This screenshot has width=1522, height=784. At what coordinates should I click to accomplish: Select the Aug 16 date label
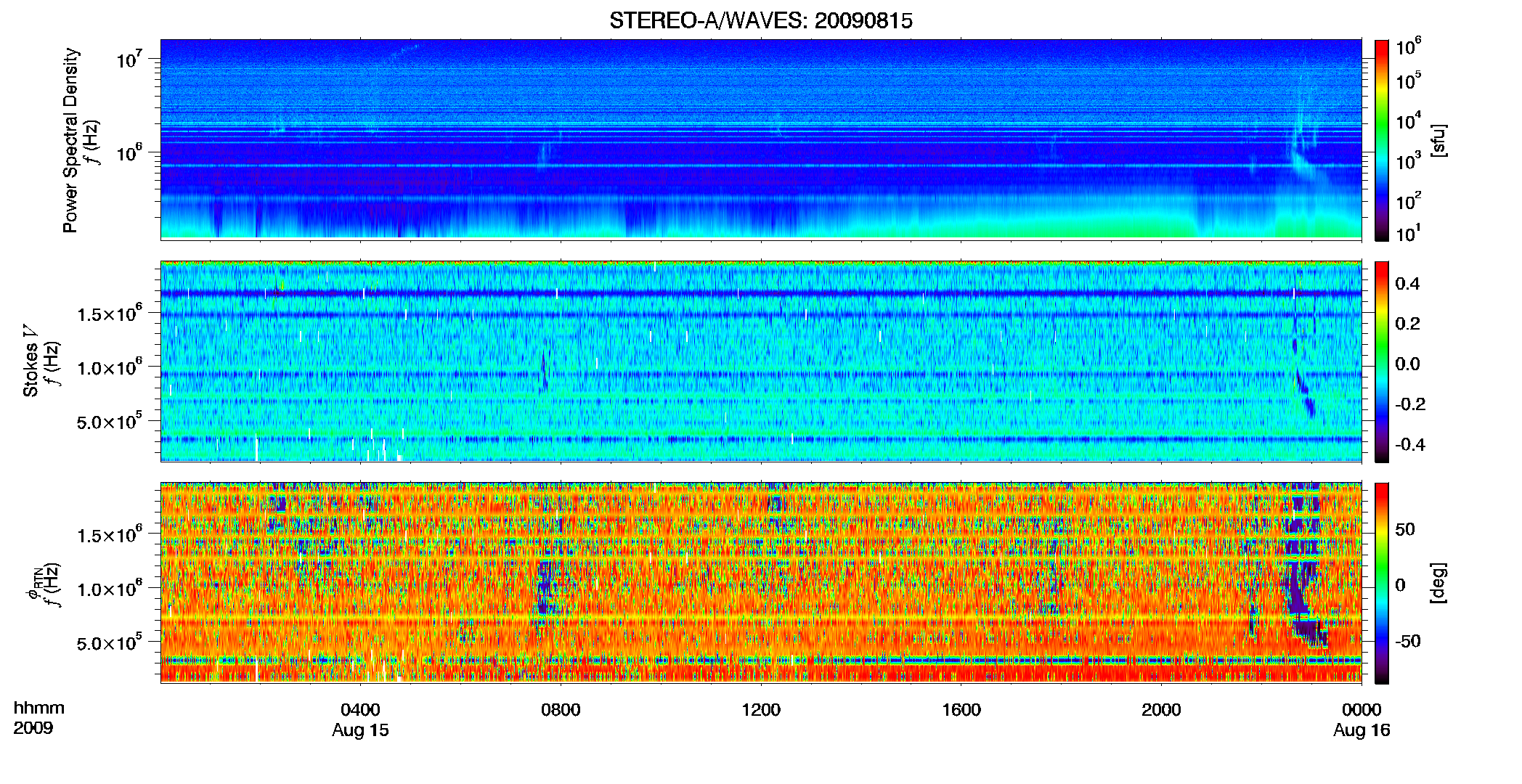pos(1362,730)
